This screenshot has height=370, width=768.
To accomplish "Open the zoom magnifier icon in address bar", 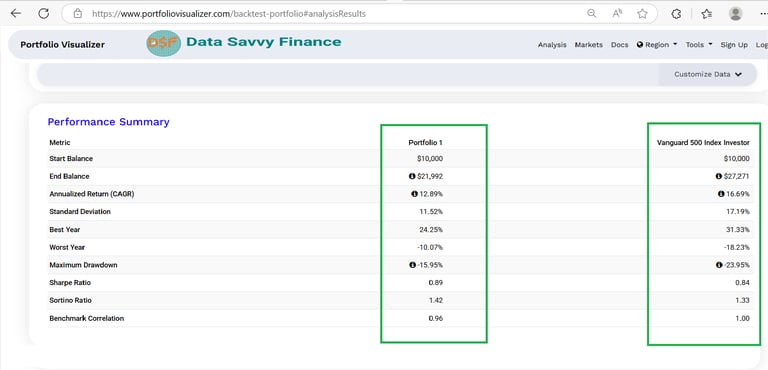I will 592,14.
